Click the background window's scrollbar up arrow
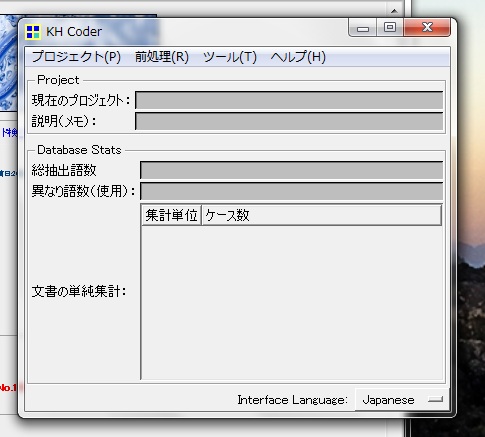 pyautogui.click(x=394, y=11)
